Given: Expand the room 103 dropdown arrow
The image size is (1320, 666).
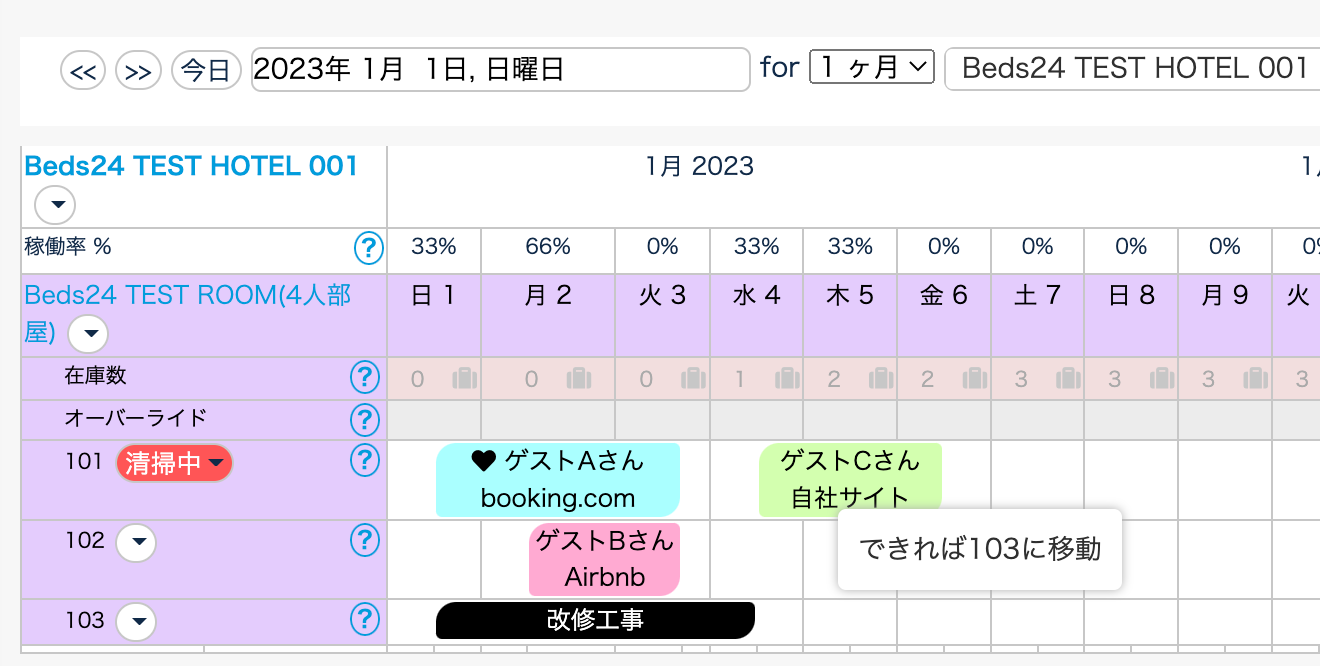Looking at the screenshot, I should click(137, 622).
